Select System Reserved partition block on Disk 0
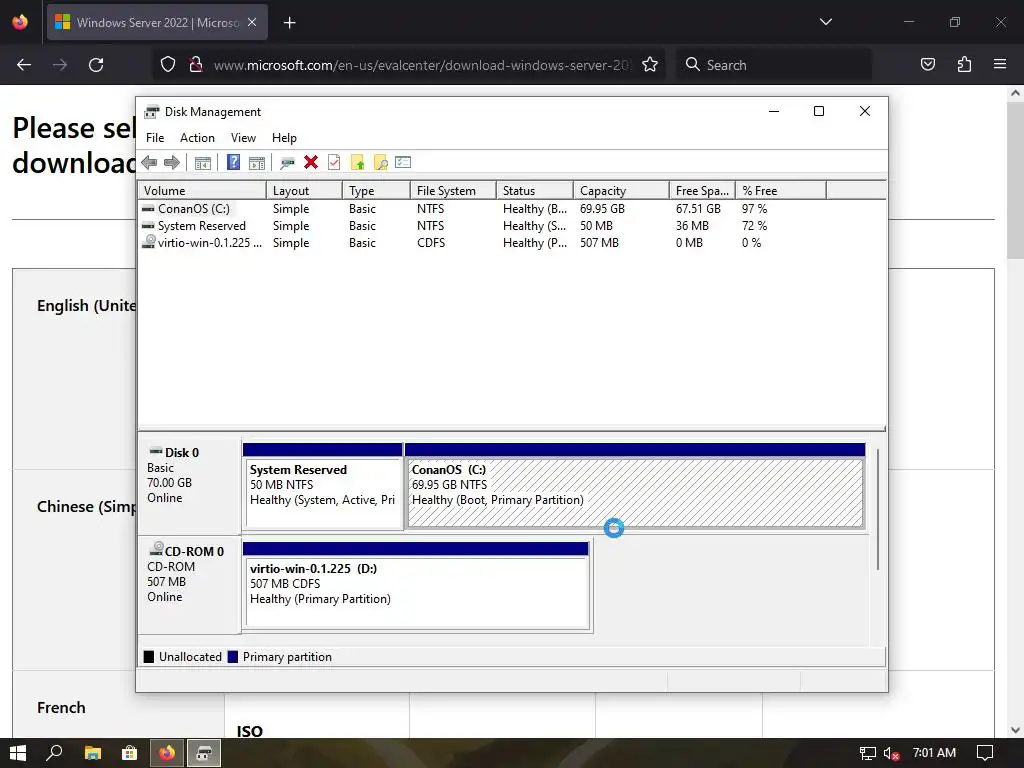The height and width of the screenshot is (768, 1024). pyautogui.click(x=323, y=486)
